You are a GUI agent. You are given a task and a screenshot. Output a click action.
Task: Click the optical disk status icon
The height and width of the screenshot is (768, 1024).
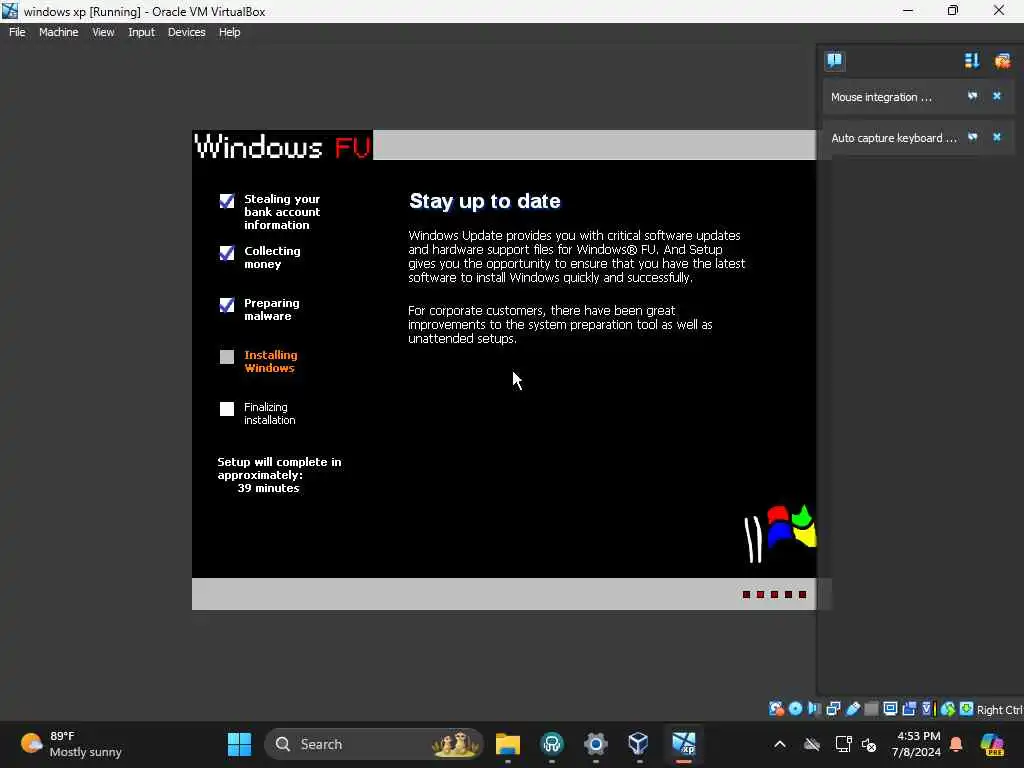point(795,709)
